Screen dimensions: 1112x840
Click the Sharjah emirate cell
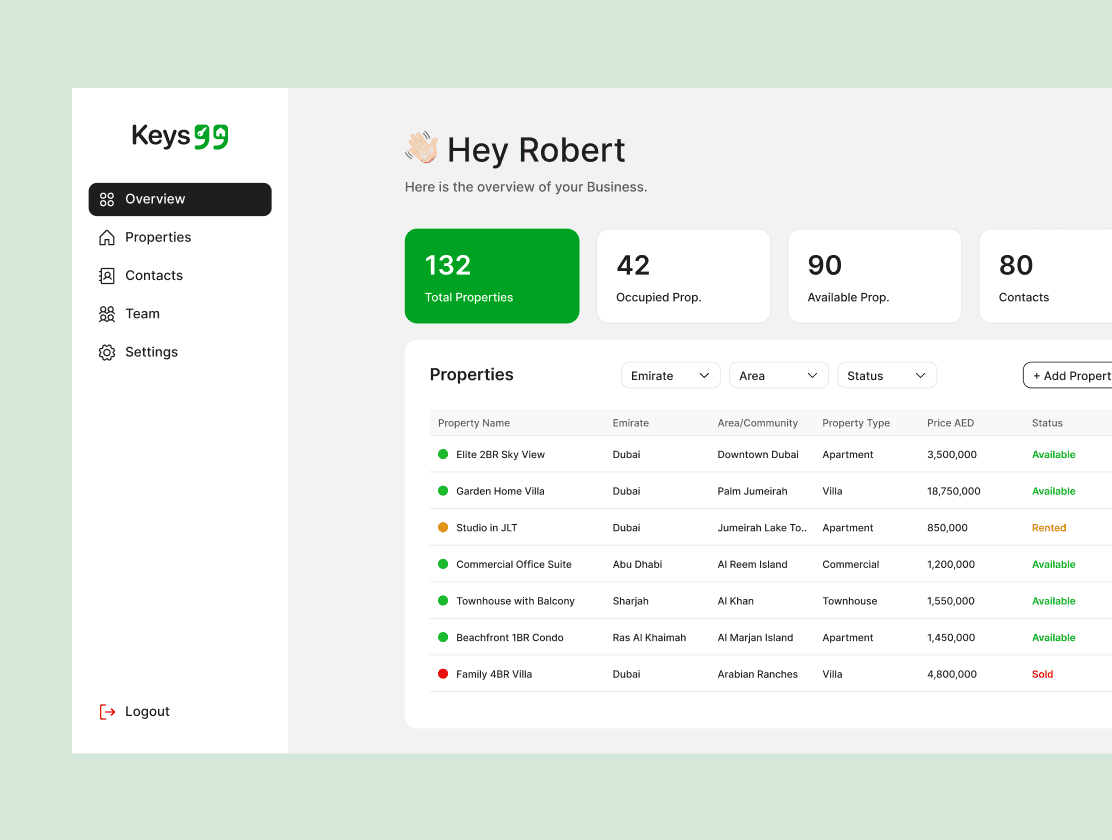pos(630,601)
